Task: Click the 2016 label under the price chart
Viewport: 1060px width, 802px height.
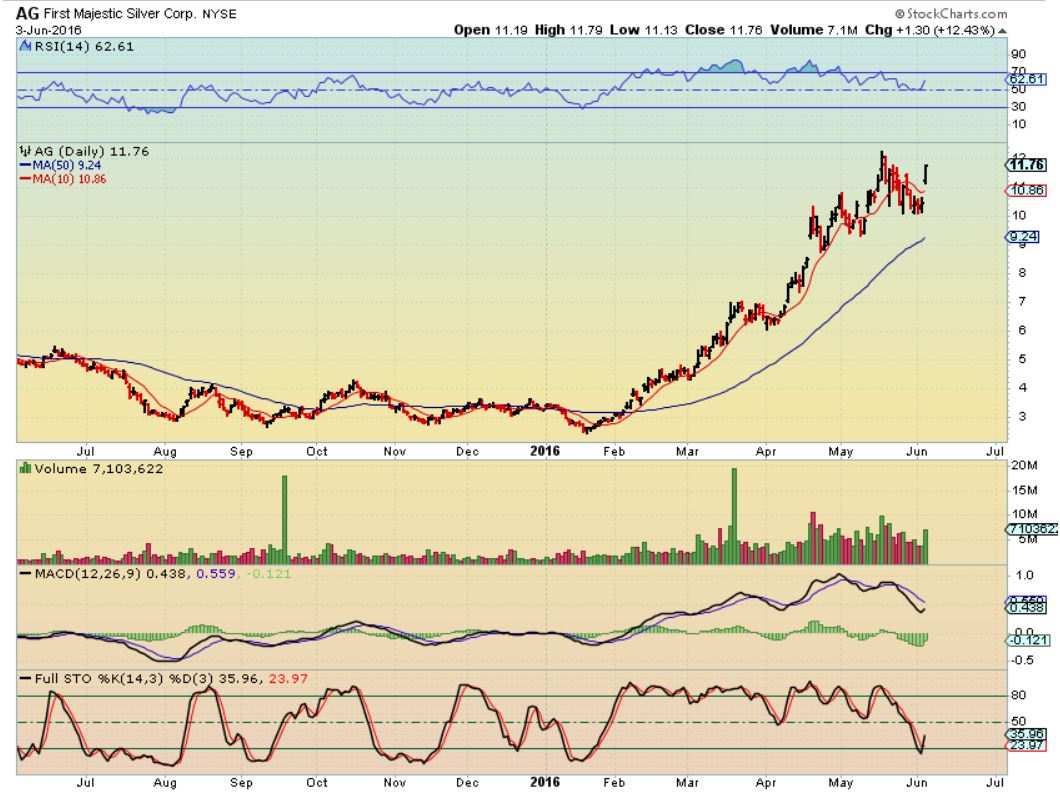Action: pos(544,451)
